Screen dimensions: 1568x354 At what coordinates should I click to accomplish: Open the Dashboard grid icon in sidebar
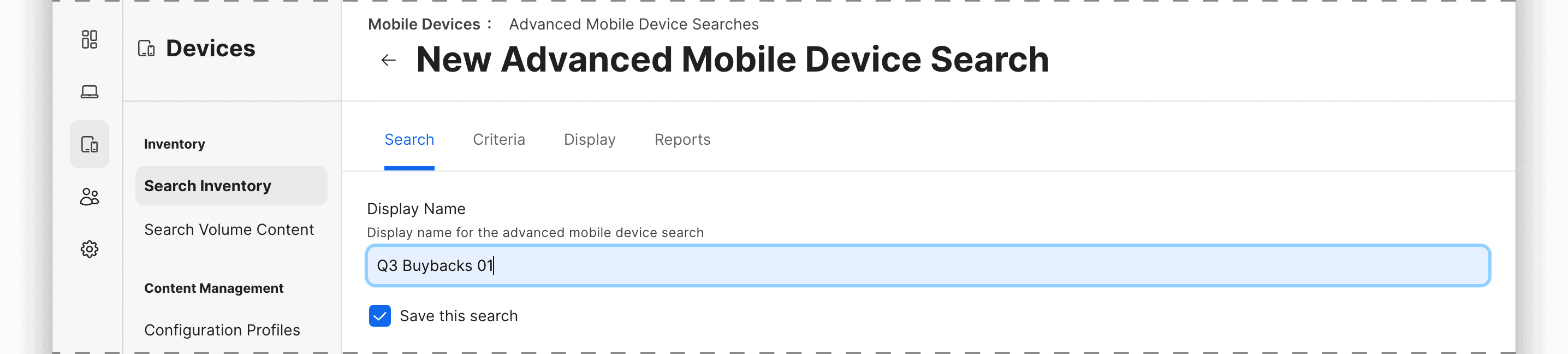click(x=90, y=39)
